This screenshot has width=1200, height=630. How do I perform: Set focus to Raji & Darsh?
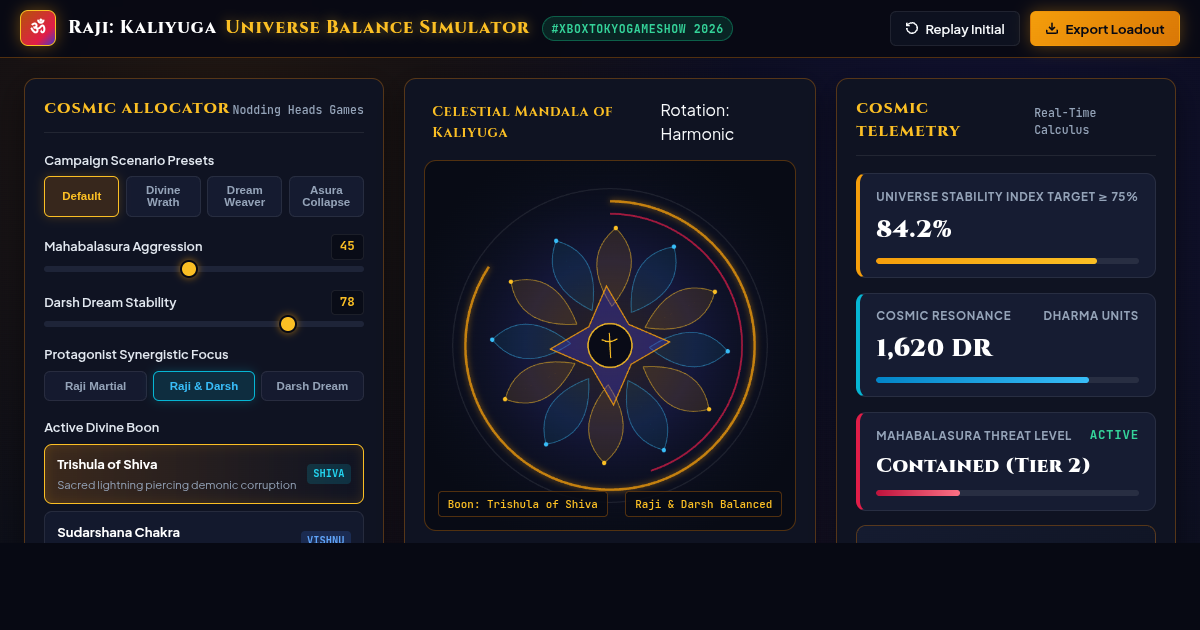(204, 386)
